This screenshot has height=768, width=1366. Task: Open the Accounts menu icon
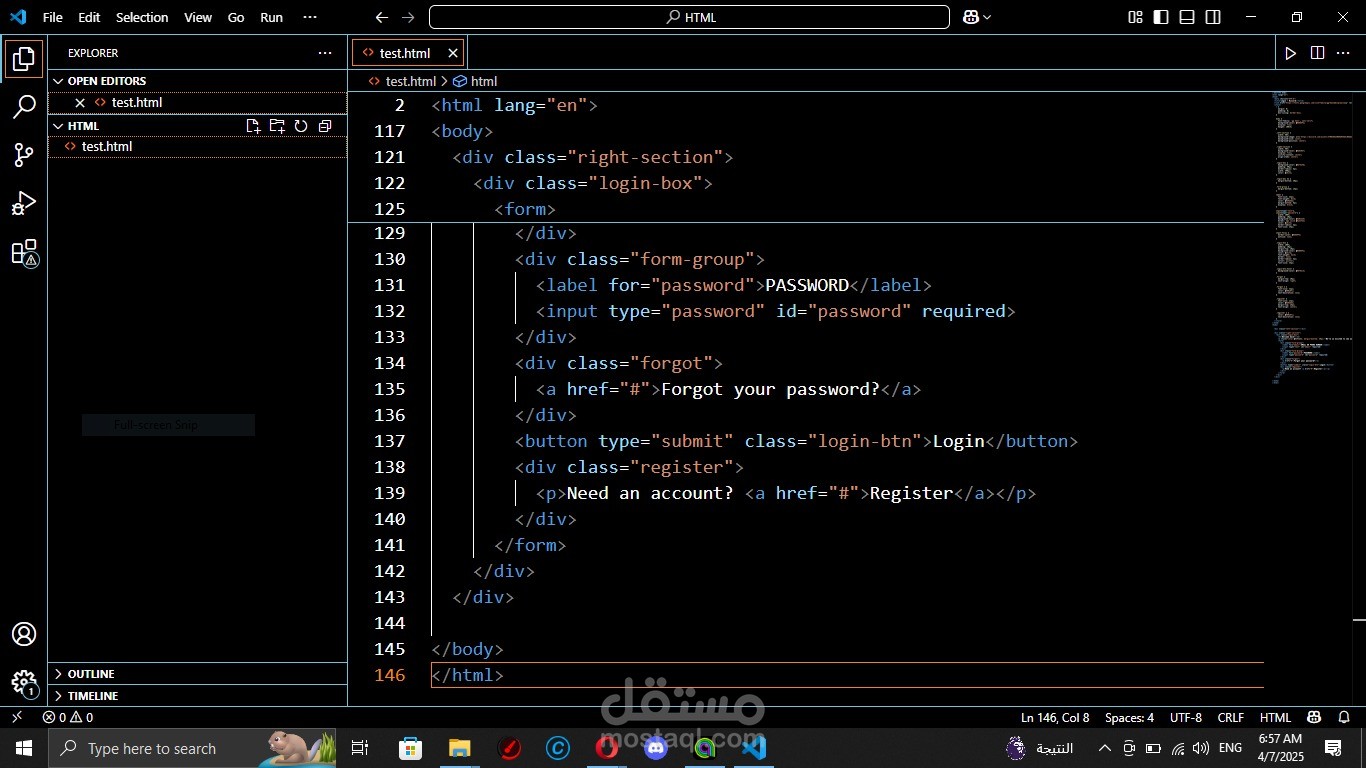24,634
